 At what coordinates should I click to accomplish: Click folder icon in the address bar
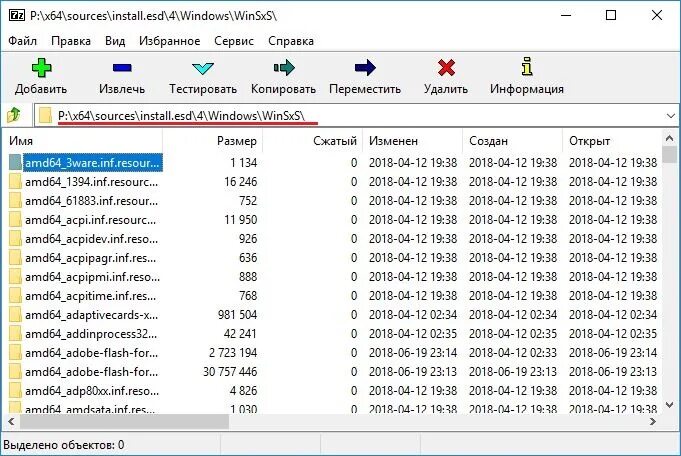pos(45,116)
